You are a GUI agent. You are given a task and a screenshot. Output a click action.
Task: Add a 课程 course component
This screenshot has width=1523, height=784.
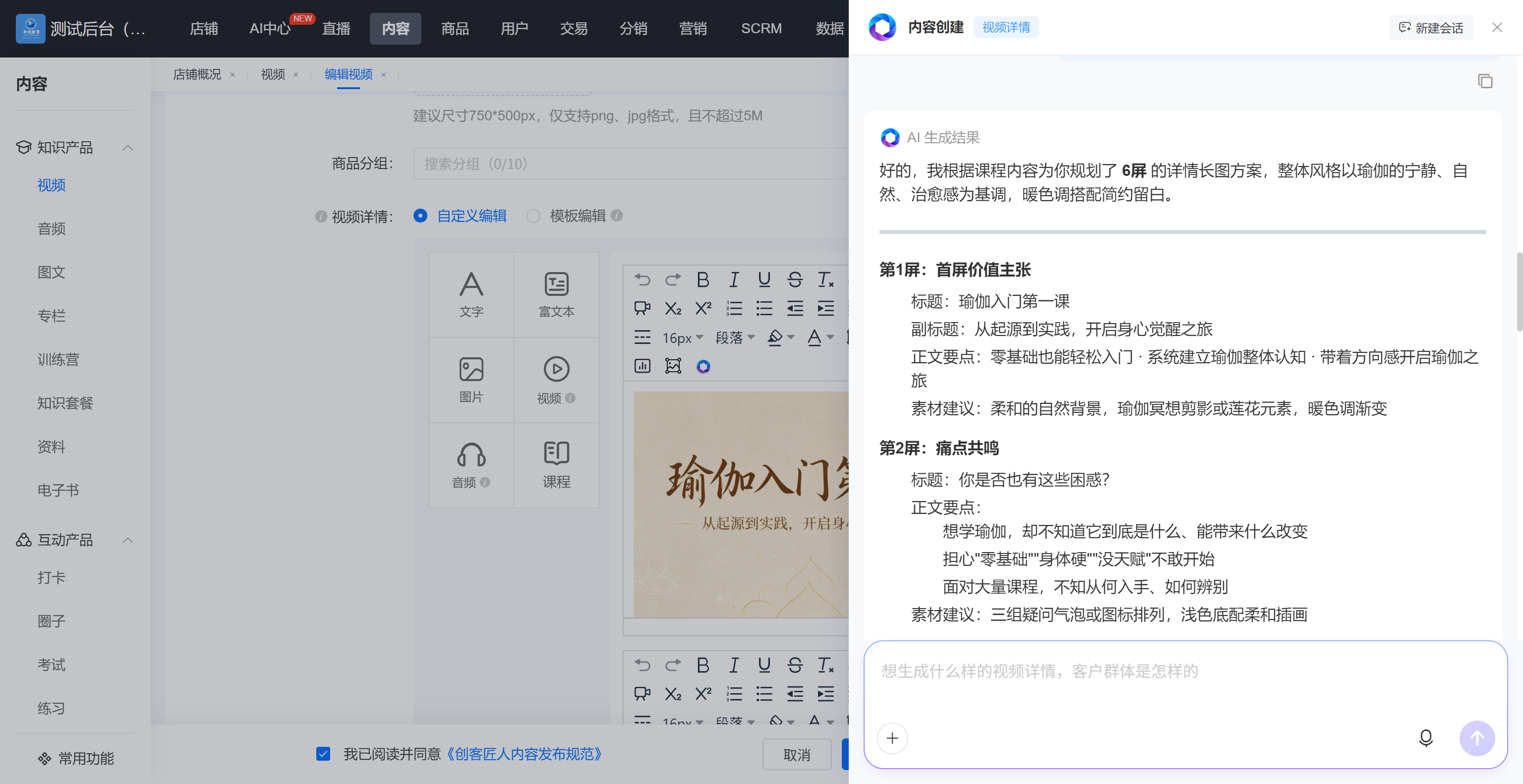[x=556, y=465]
